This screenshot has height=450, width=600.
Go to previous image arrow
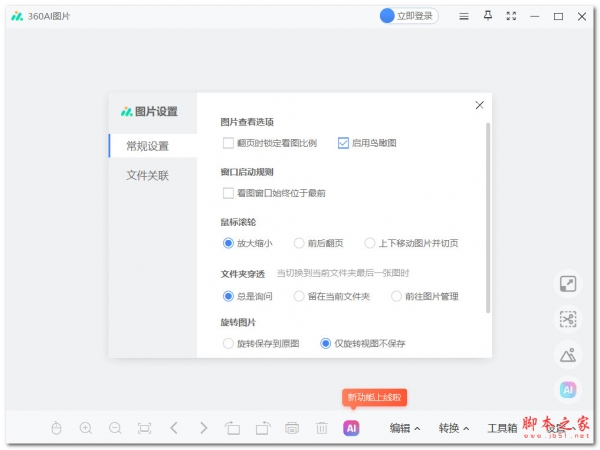pyautogui.click(x=174, y=428)
